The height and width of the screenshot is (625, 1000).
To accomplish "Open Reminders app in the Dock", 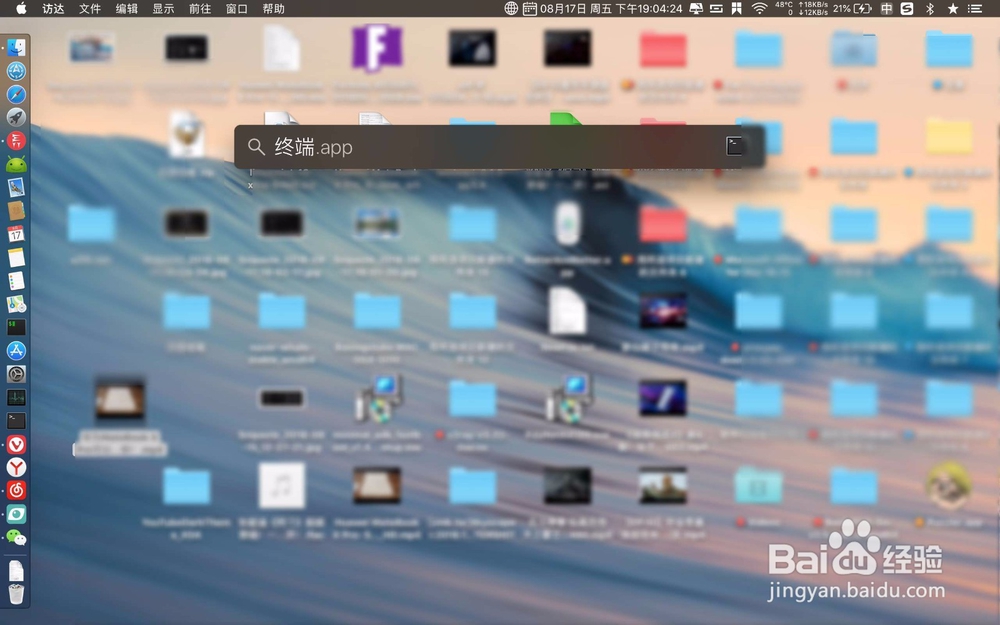I will 16,281.
